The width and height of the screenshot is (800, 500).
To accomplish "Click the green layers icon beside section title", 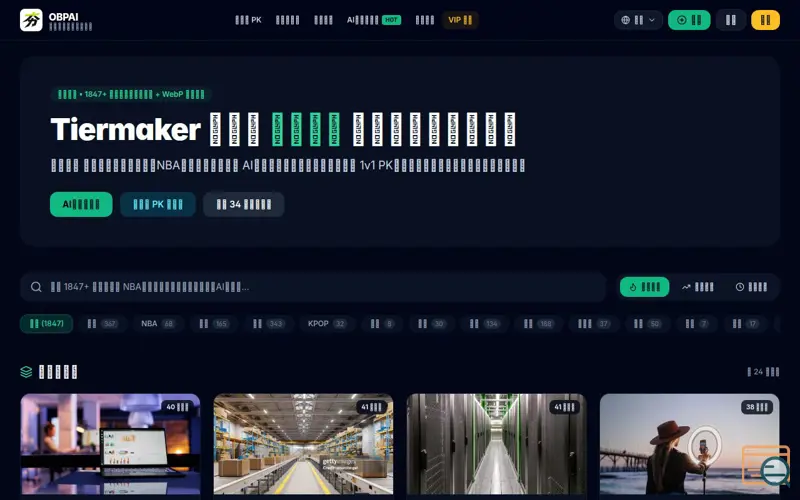I will [26, 372].
